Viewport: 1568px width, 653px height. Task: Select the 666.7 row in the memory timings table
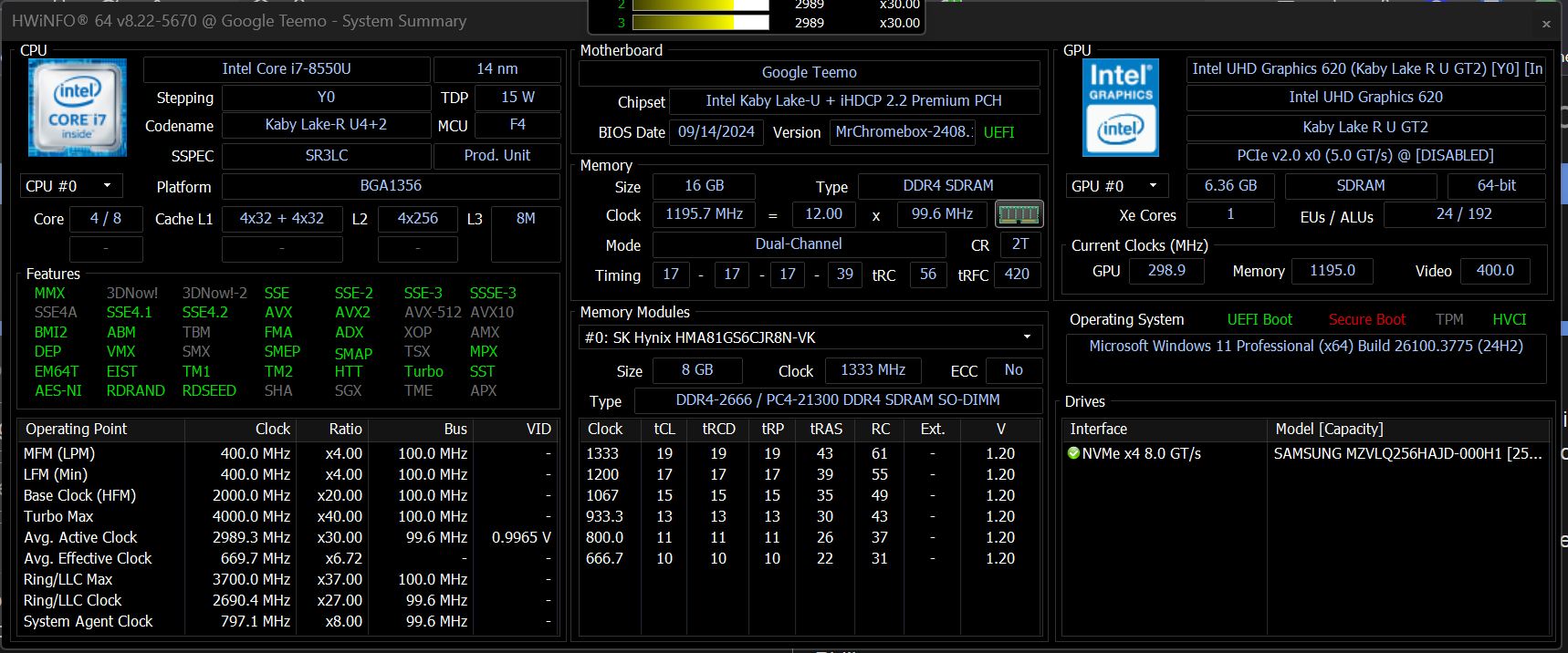tap(810, 558)
